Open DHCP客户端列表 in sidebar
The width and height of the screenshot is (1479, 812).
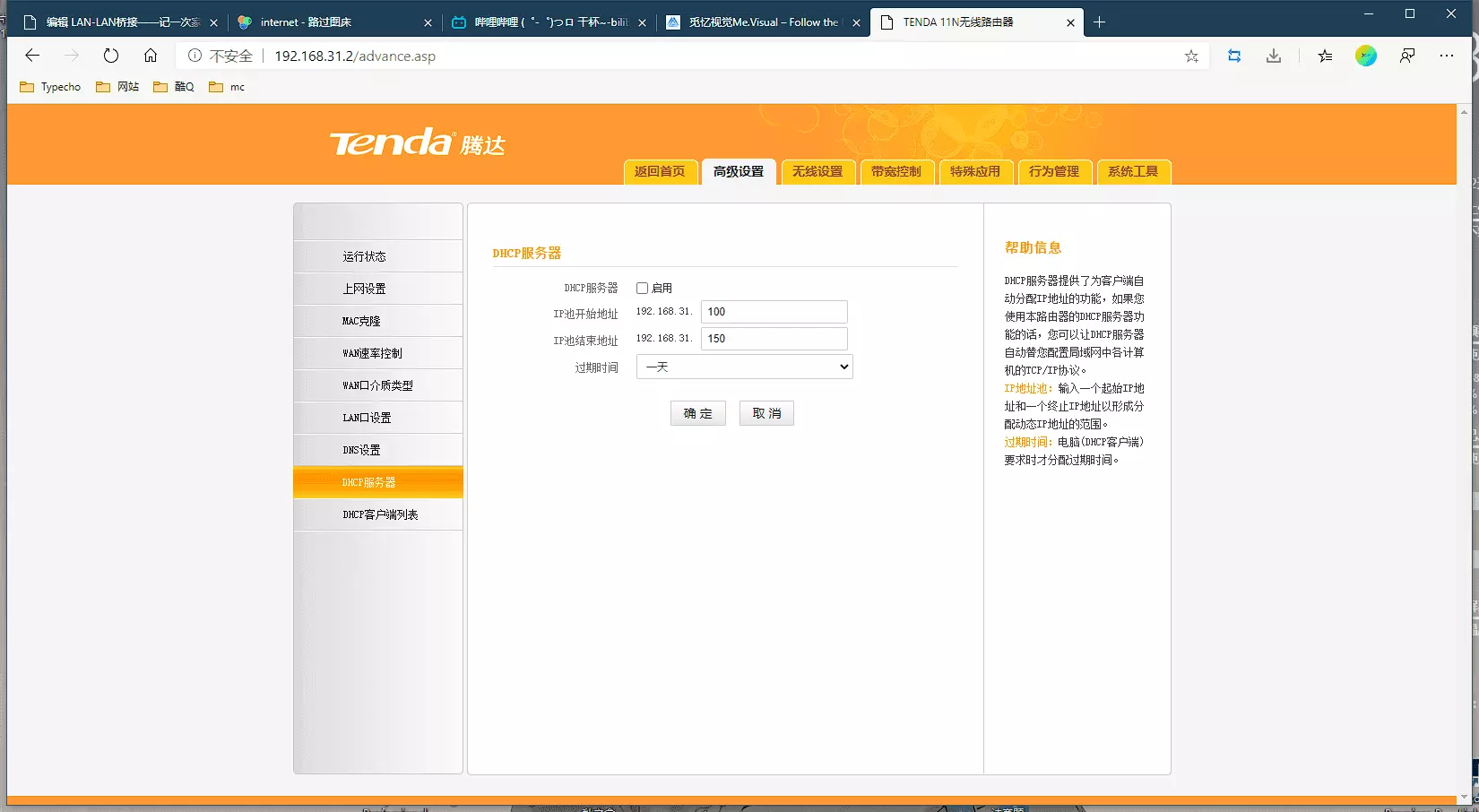click(379, 514)
